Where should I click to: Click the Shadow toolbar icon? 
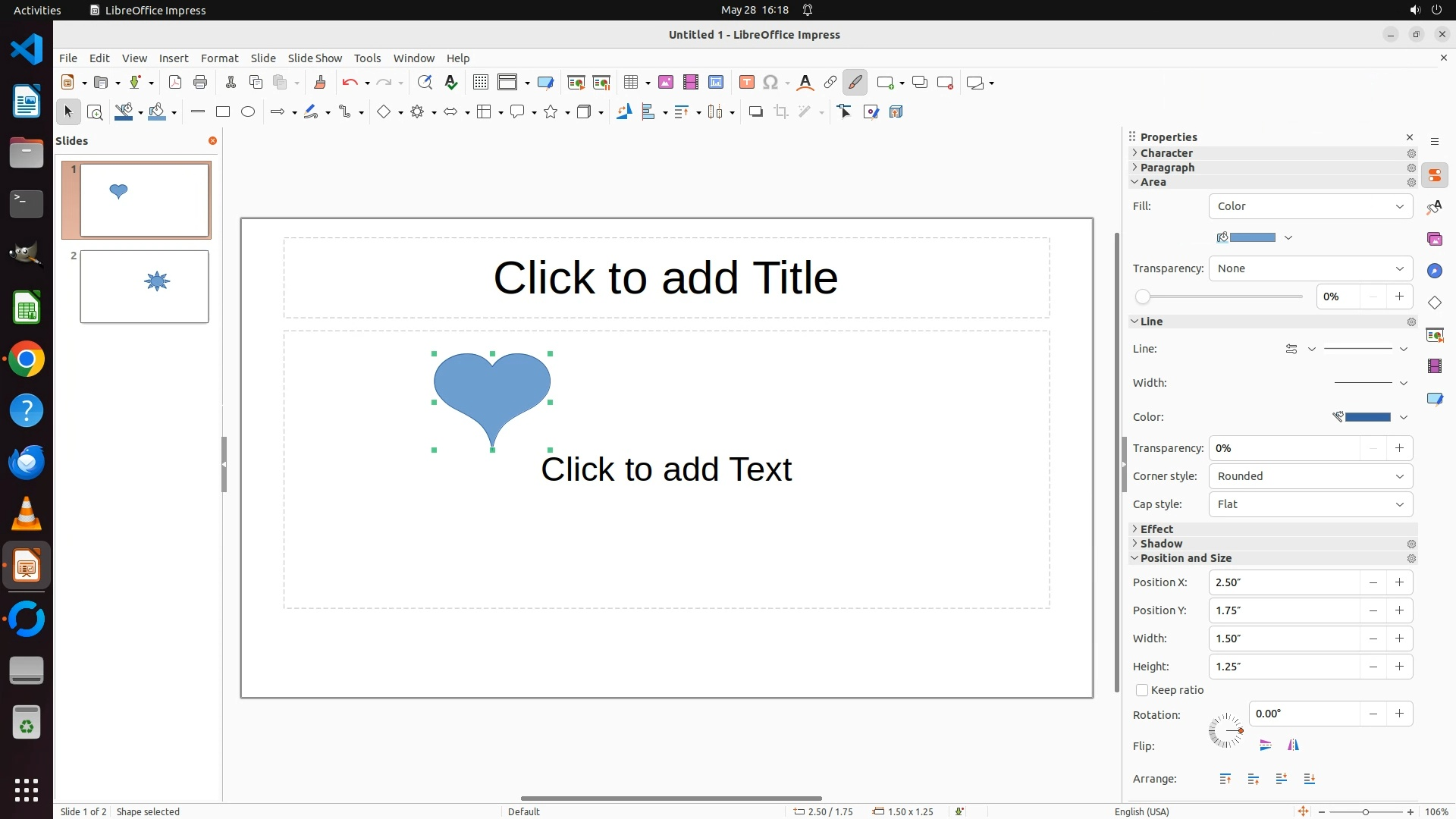(x=755, y=111)
